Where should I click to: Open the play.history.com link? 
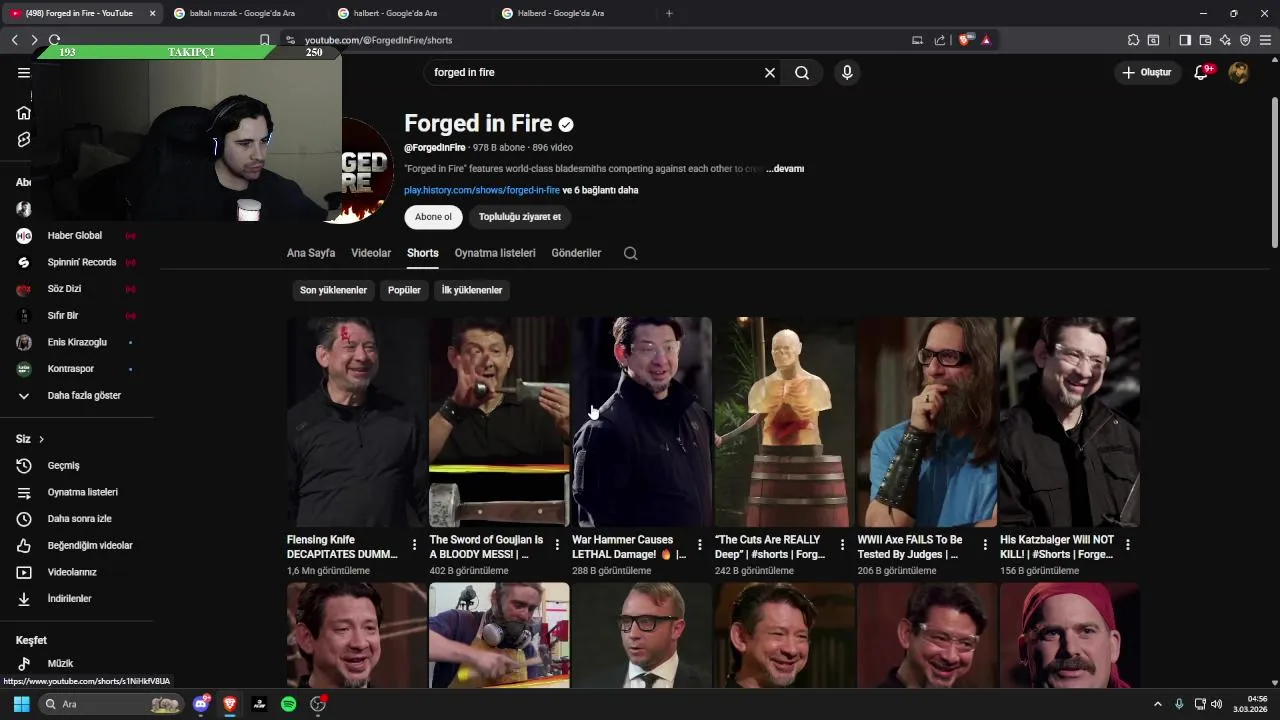pyautogui.click(x=482, y=190)
